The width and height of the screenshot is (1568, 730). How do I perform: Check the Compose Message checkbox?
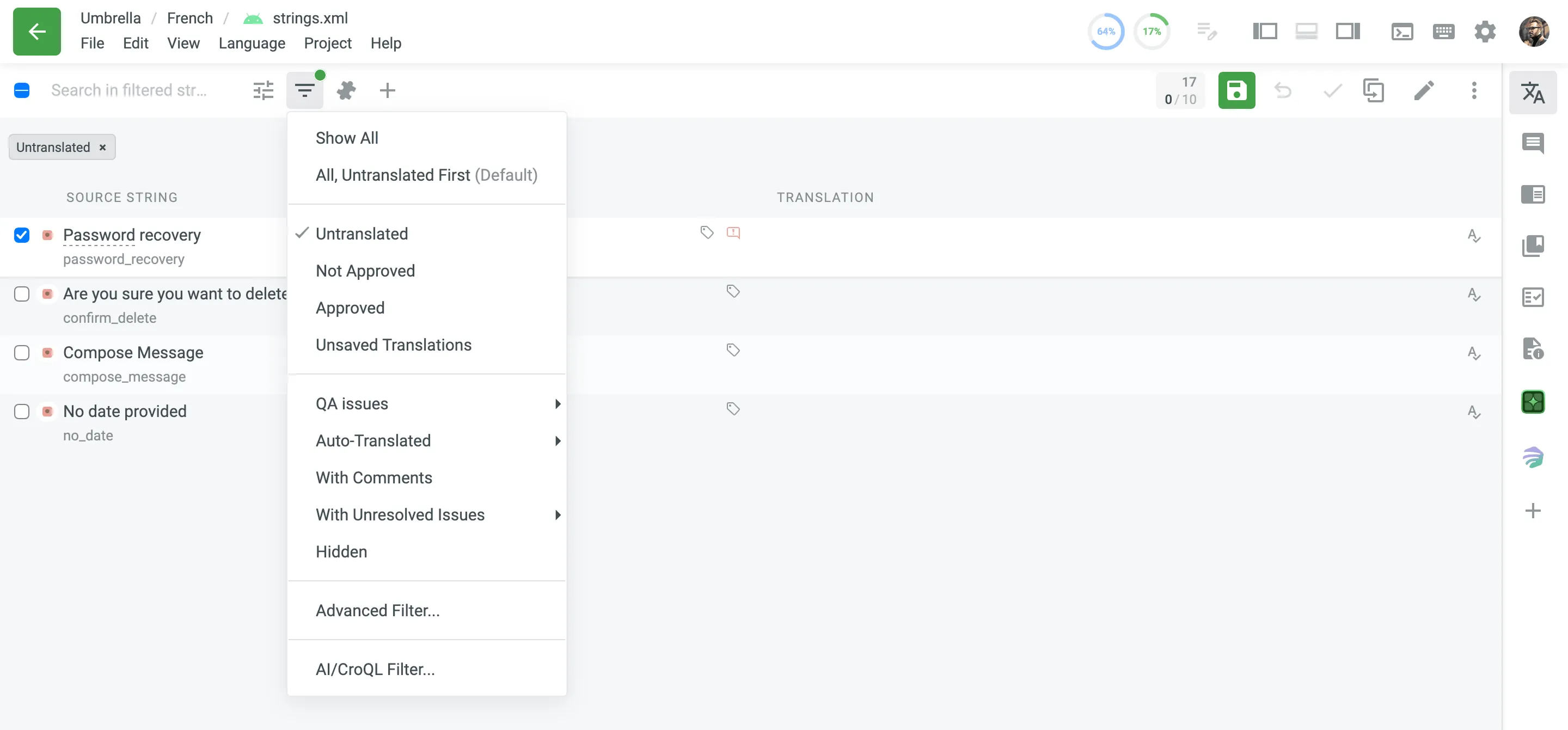[x=22, y=353]
